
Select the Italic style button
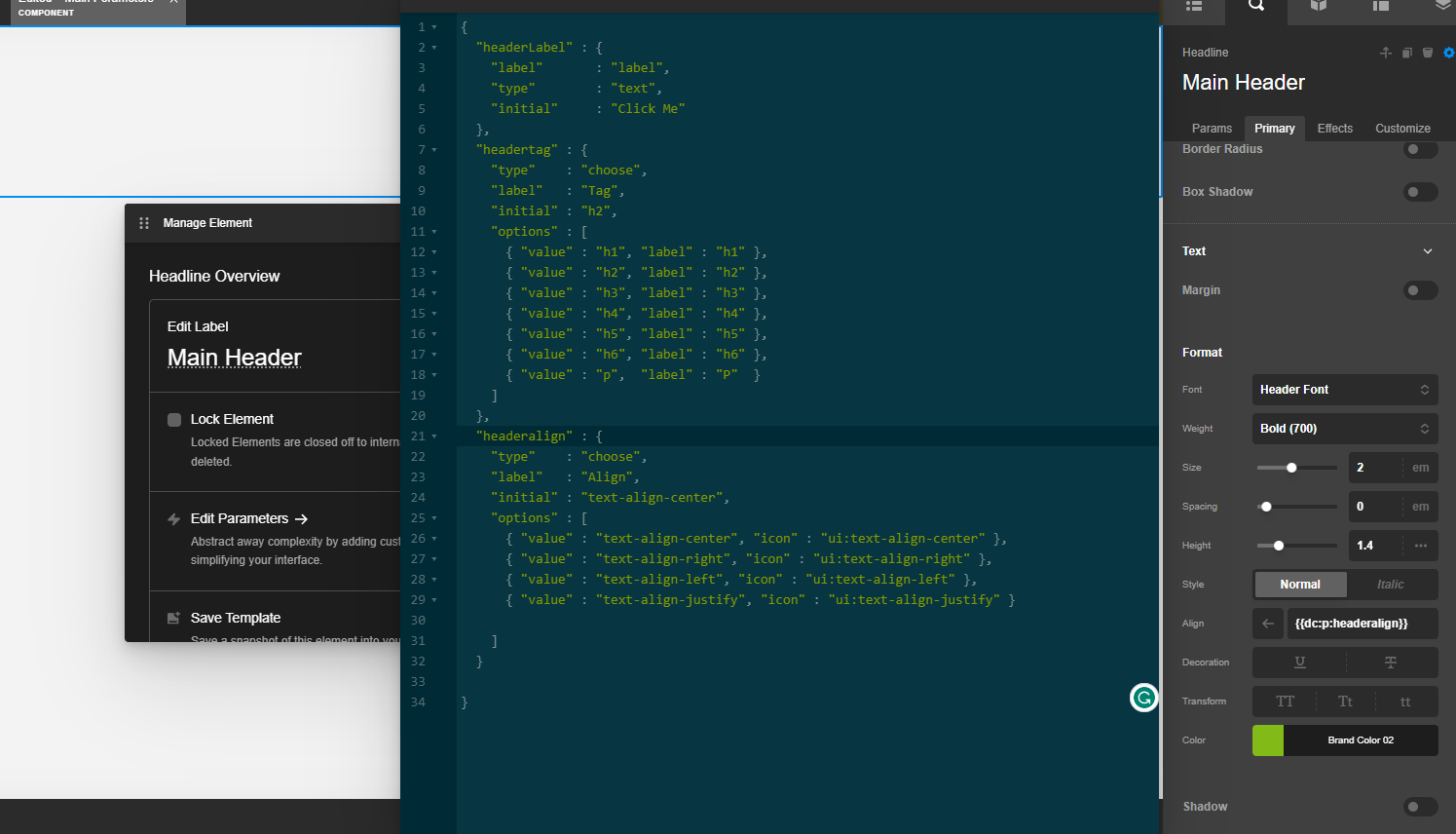(1390, 585)
